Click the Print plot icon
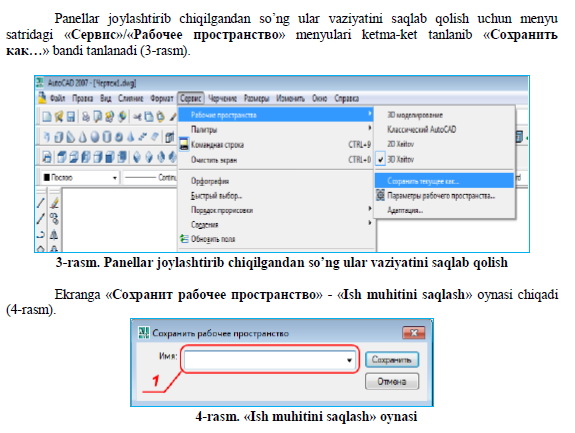 point(86,117)
